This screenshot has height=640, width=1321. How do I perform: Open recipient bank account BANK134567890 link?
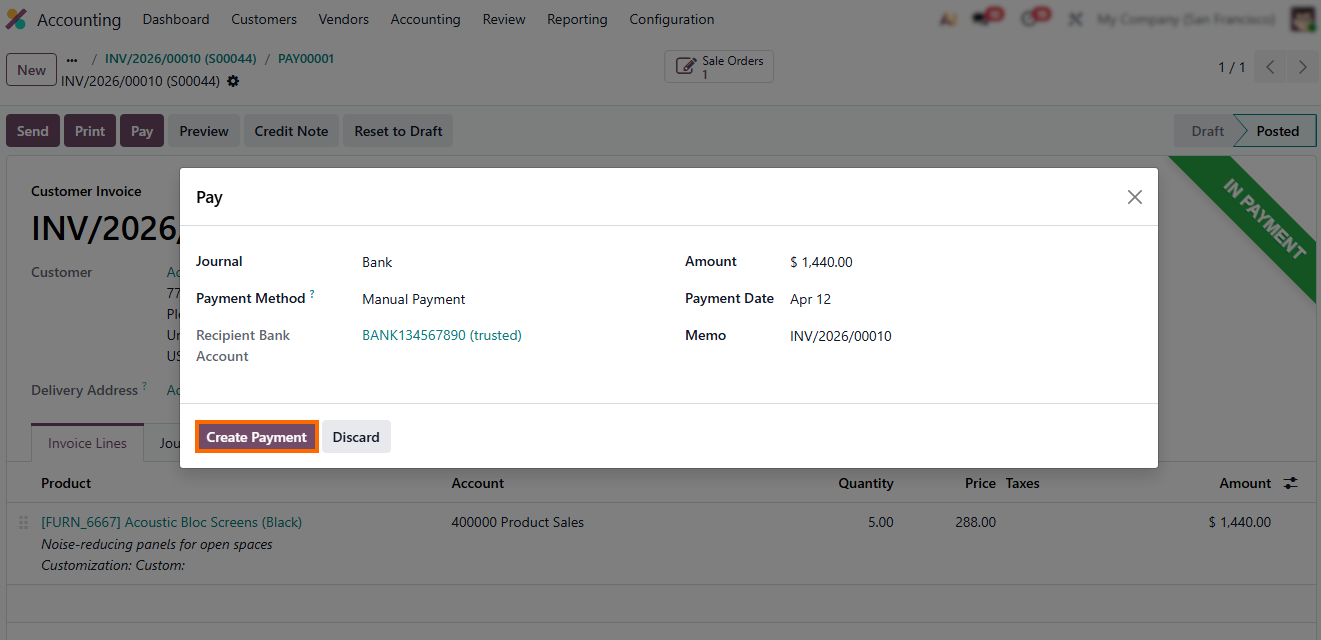(442, 335)
